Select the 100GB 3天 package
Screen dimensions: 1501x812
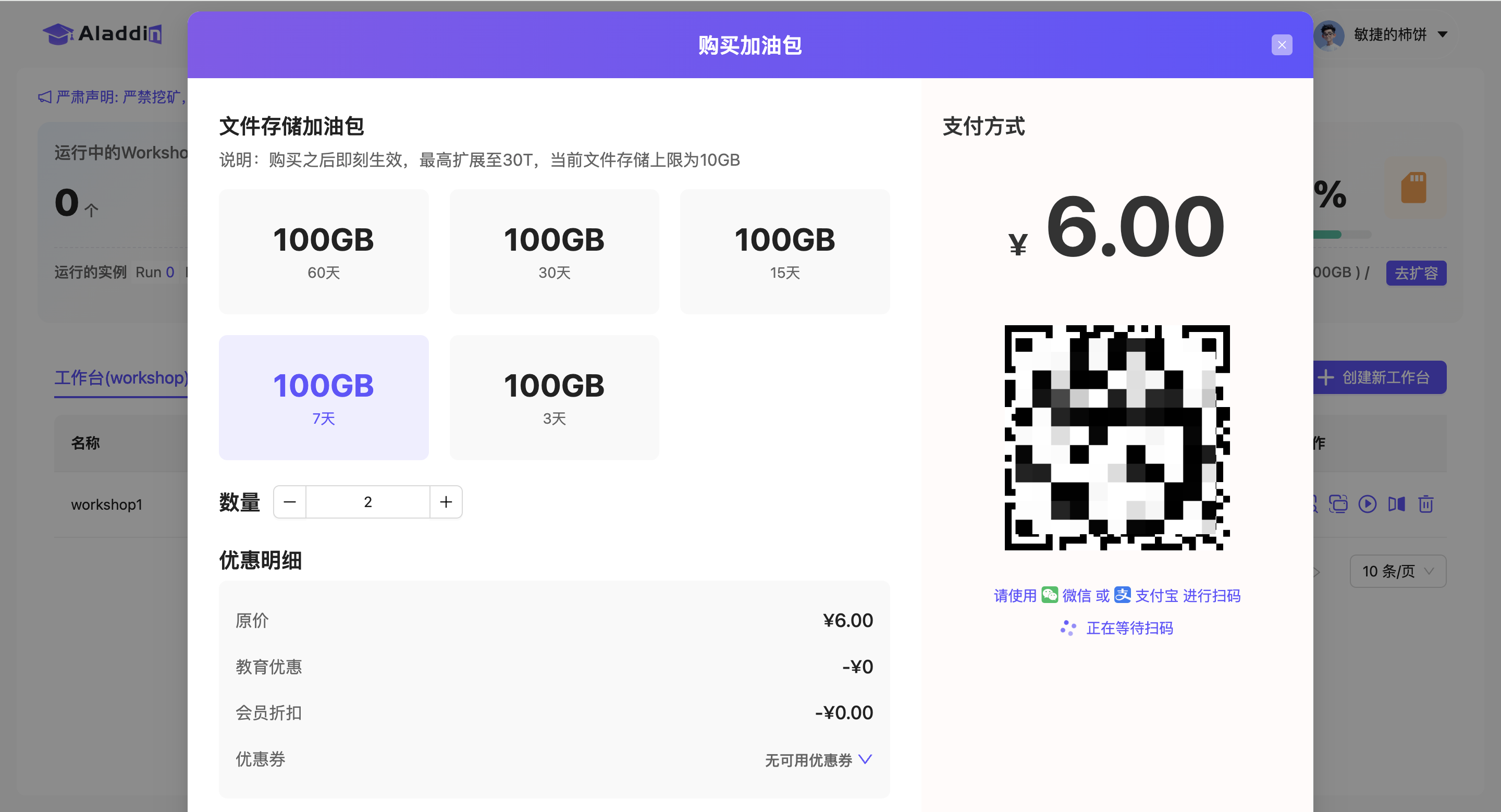point(553,397)
